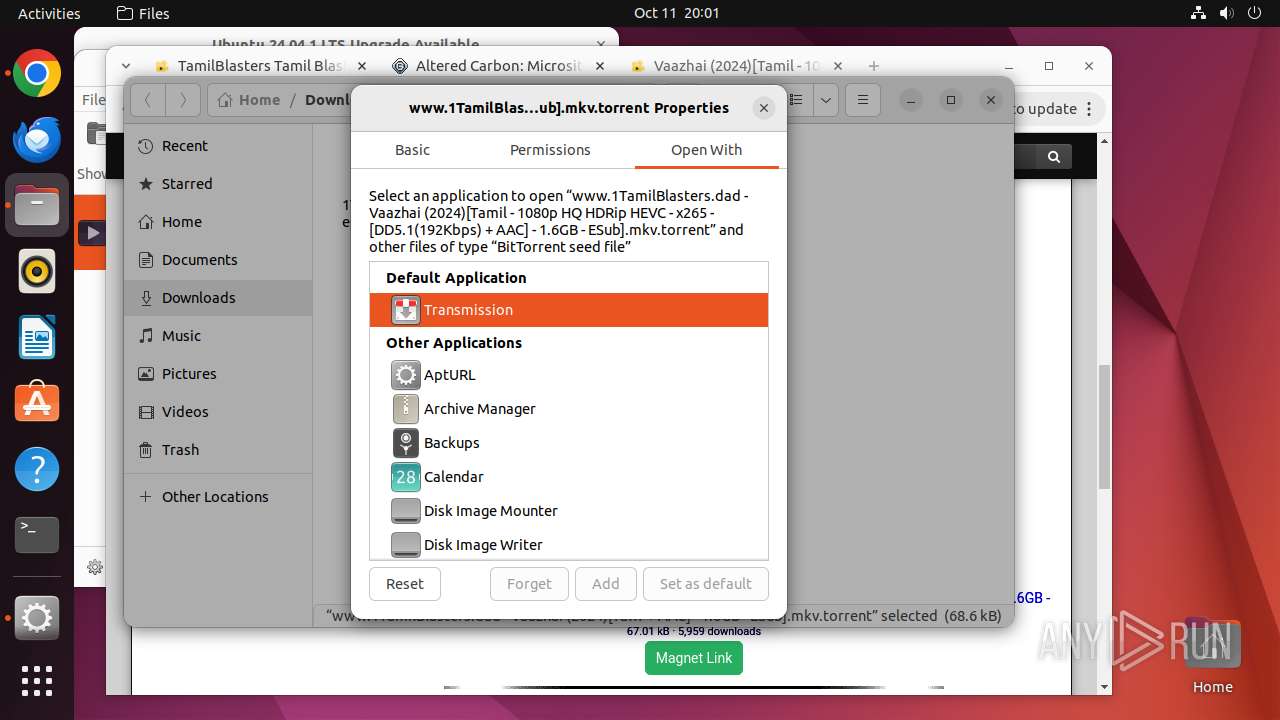This screenshot has width=1280, height=720.
Task: Close the torrent Properties dialog
Action: (764, 108)
